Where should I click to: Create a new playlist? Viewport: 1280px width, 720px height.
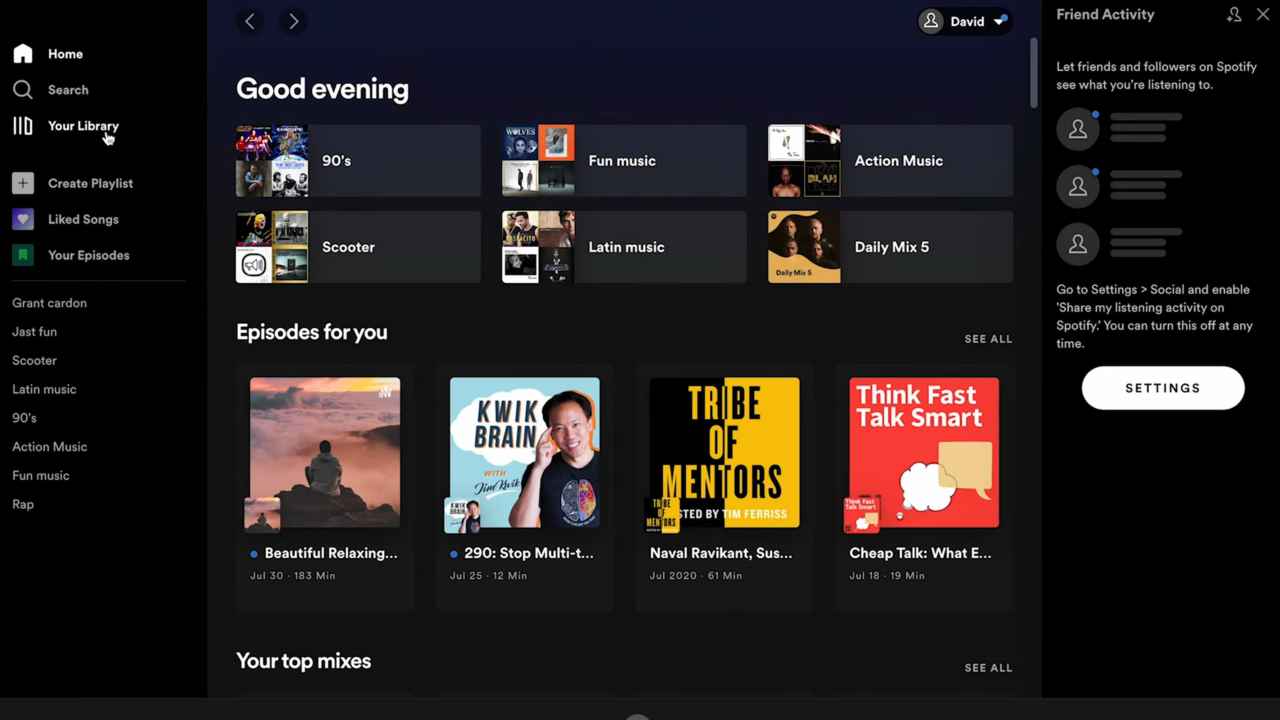[x=90, y=183]
